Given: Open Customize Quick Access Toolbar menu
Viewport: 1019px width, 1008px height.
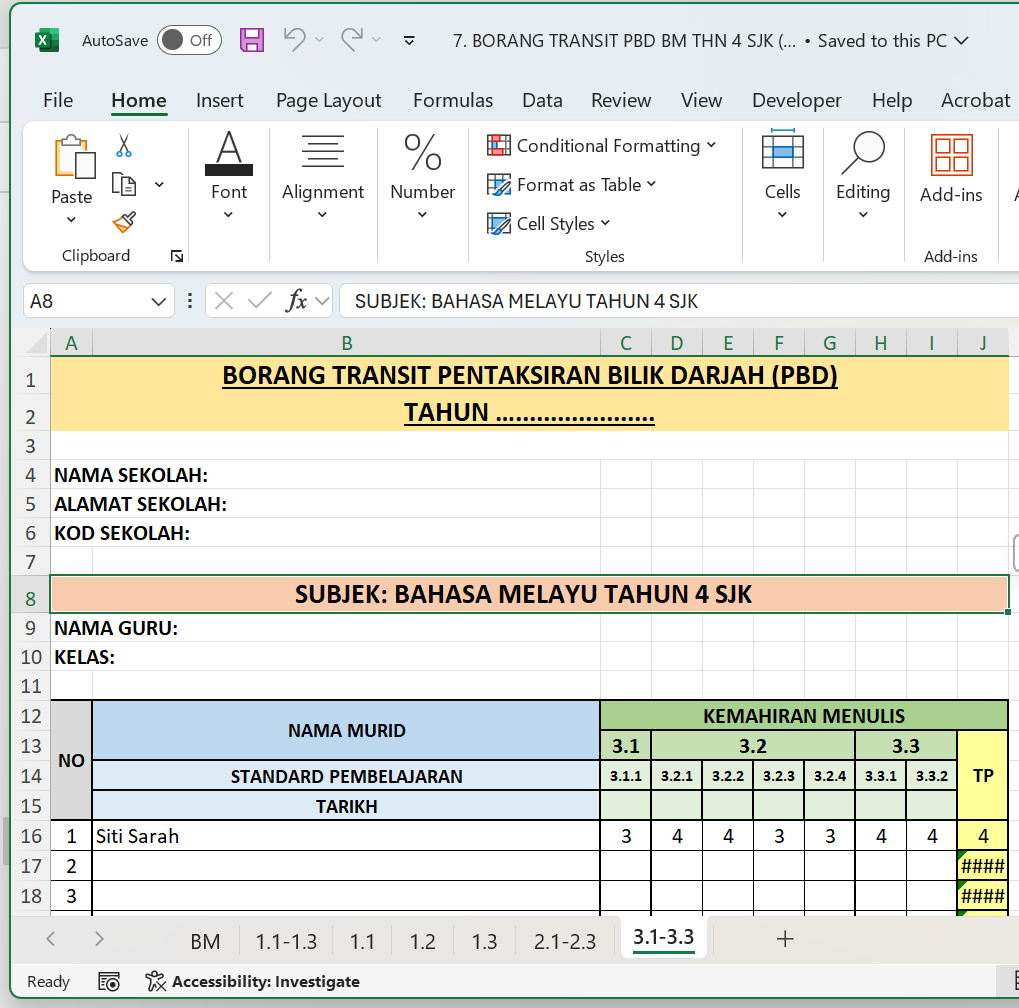Looking at the screenshot, I should (x=409, y=40).
